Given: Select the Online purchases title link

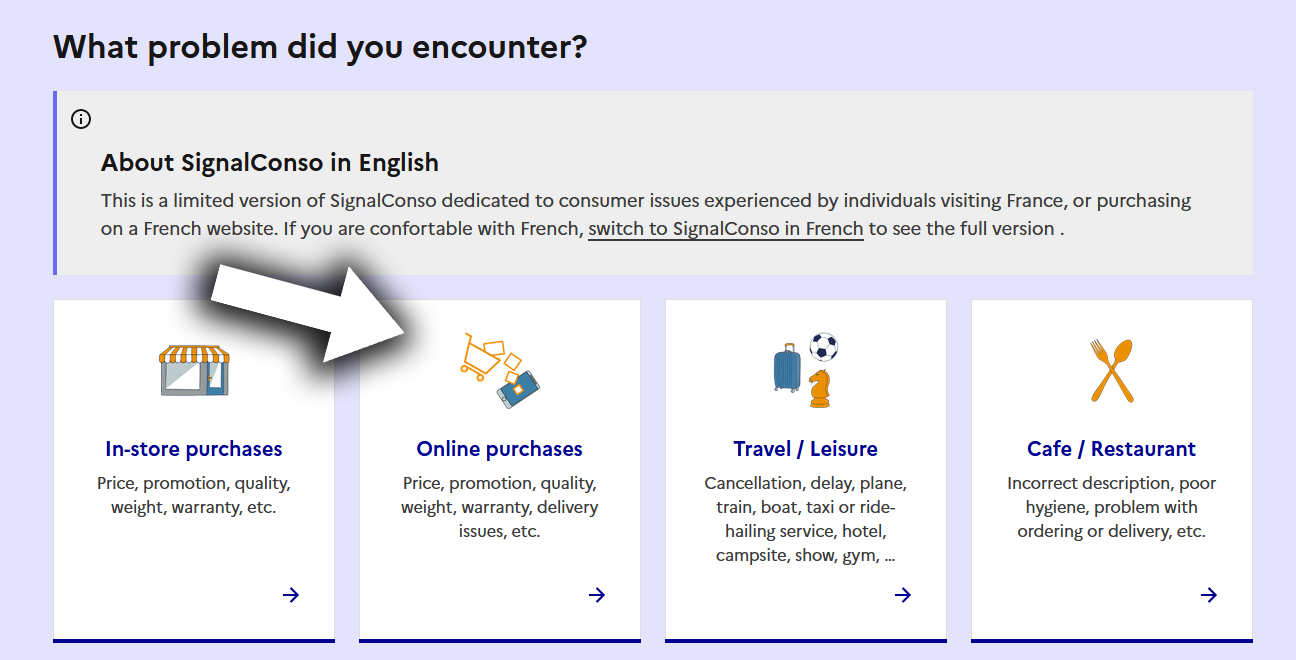Looking at the screenshot, I should tap(500, 449).
